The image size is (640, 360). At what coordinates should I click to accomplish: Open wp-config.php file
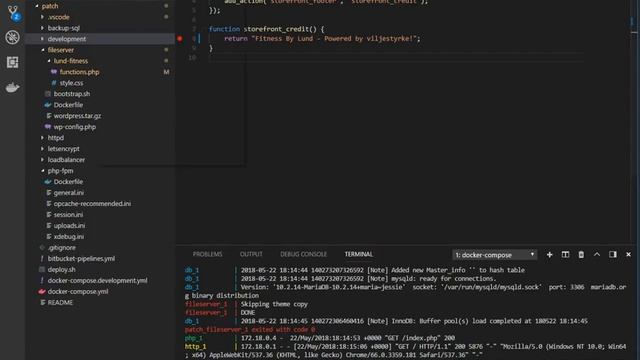pos(75,127)
